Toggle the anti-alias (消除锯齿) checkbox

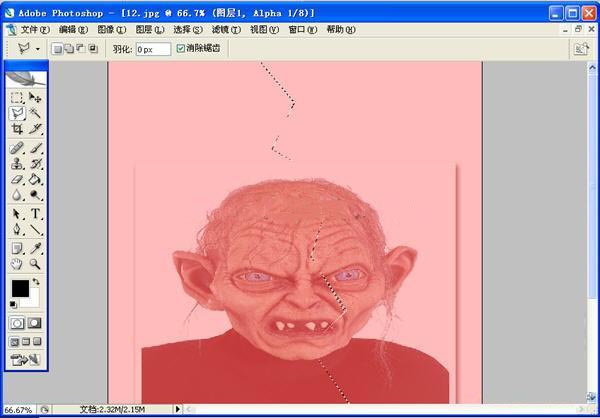click(x=180, y=49)
